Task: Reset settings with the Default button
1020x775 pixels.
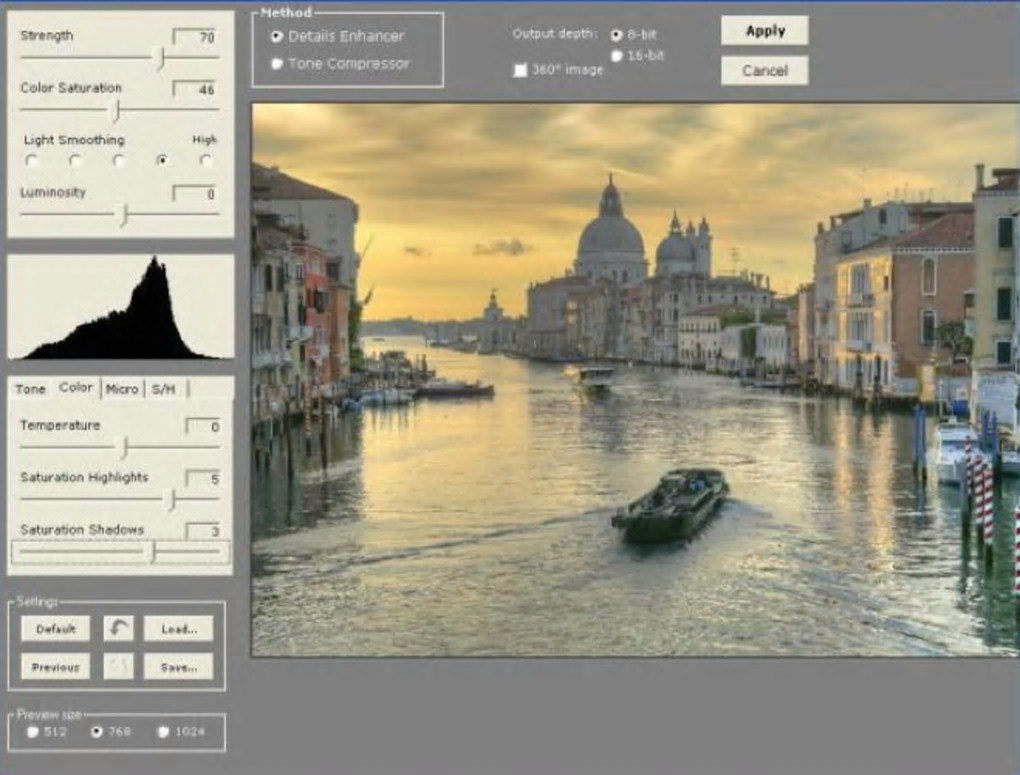Action: pyautogui.click(x=56, y=629)
